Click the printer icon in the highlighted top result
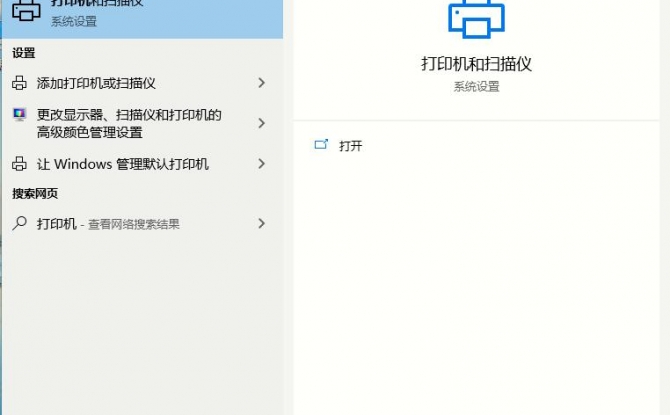The width and height of the screenshot is (670, 415). pyautogui.click(x=26, y=10)
